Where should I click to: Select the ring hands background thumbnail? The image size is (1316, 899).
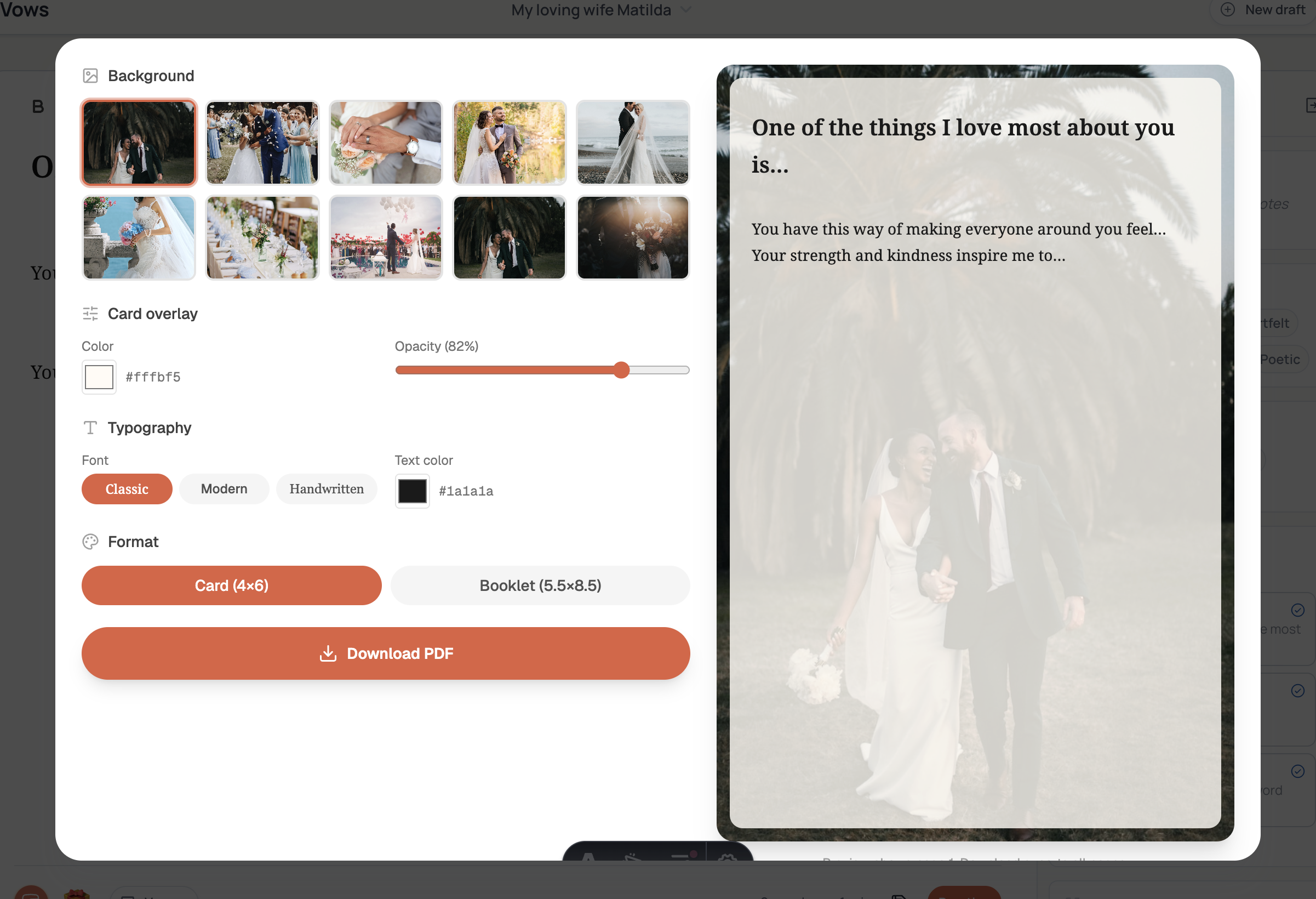point(386,143)
